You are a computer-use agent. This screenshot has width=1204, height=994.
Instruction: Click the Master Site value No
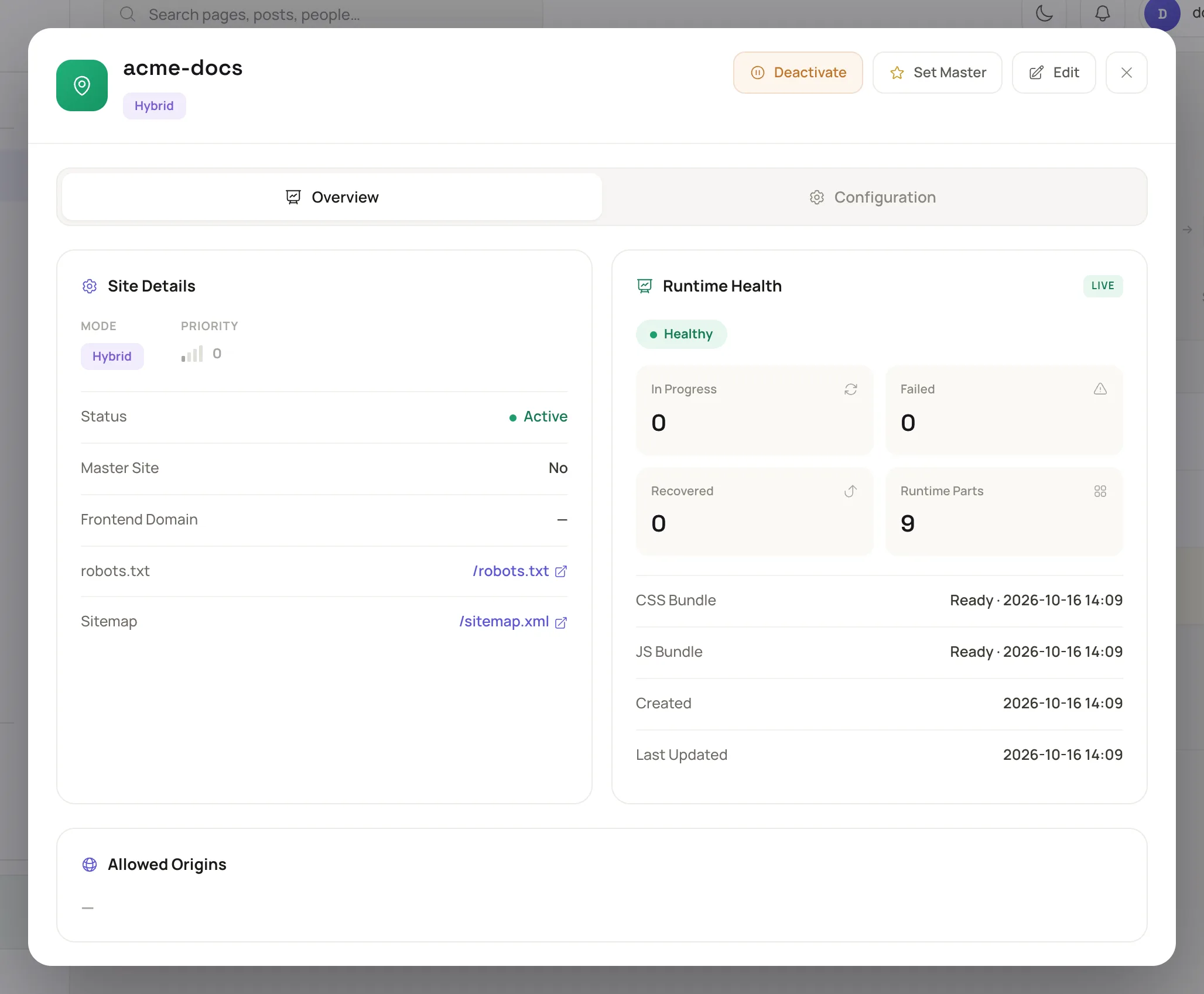point(558,468)
